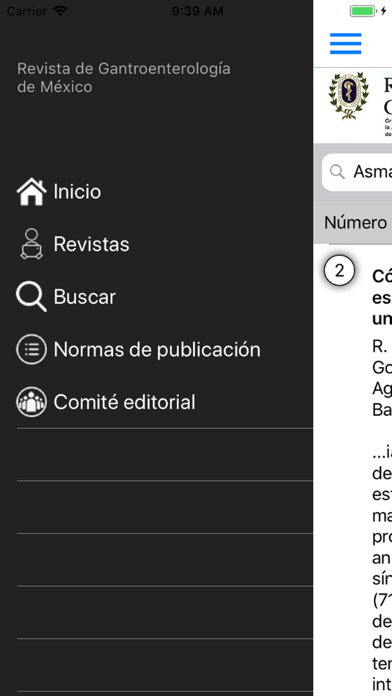Tap the journal crest logo
The image size is (392, 696).
tap(349, 96)
